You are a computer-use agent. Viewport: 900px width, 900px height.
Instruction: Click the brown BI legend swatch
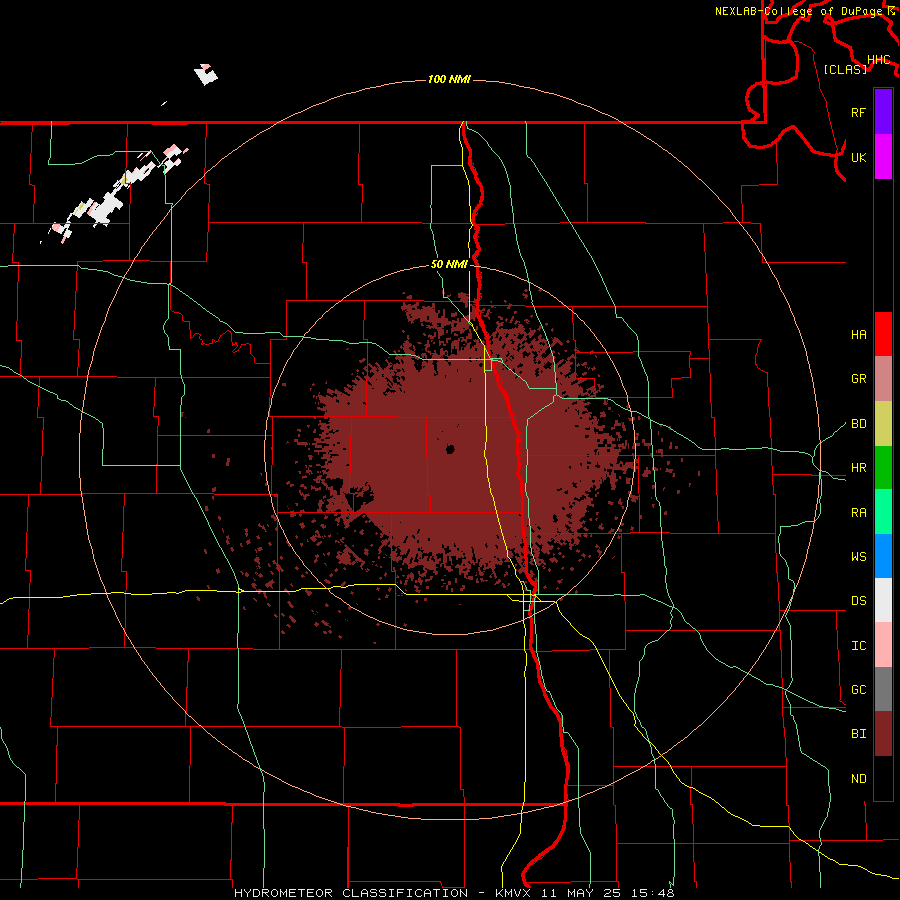click(x=883, y=734)
